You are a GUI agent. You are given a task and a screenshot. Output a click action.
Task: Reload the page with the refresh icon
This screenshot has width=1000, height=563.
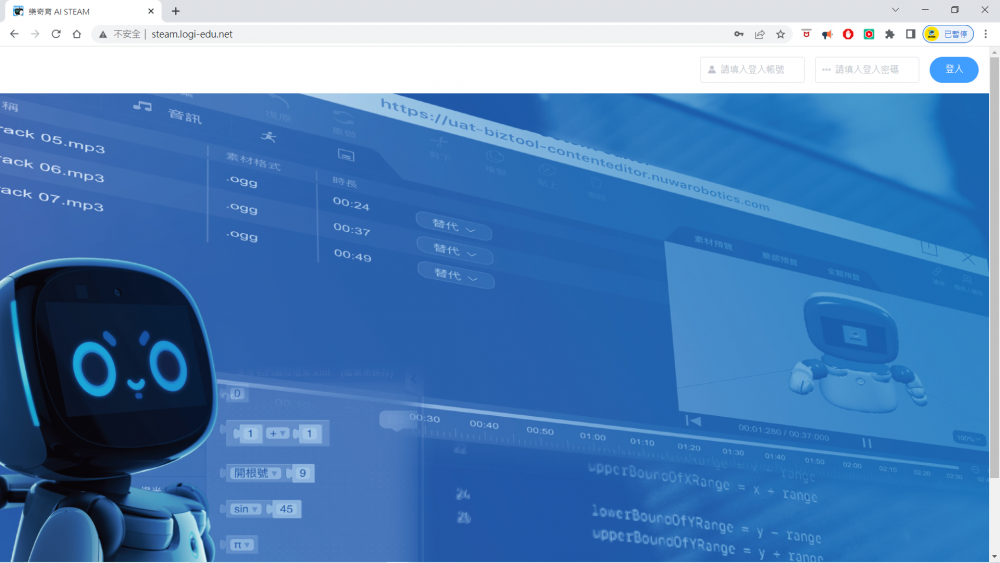click(x=56, y=34)
